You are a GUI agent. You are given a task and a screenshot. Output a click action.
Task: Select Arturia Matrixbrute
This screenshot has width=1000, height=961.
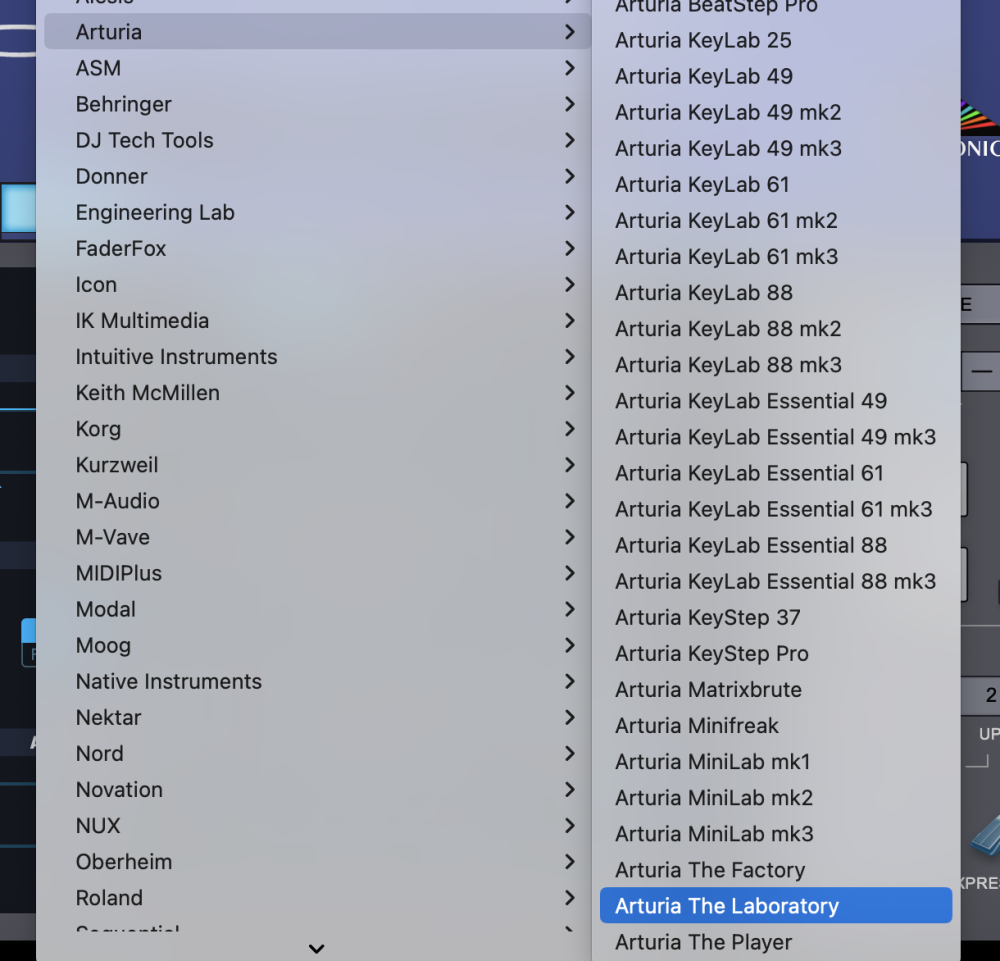coord(776,689)
